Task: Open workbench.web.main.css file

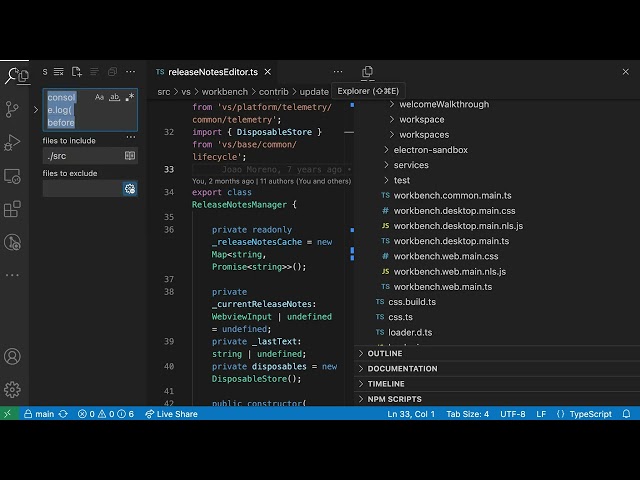Action: pos(446,256)
